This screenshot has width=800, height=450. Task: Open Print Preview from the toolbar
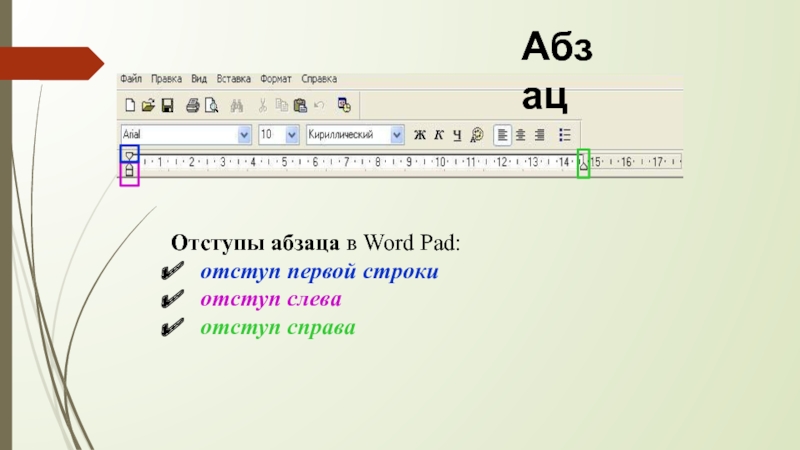[212, 105]
